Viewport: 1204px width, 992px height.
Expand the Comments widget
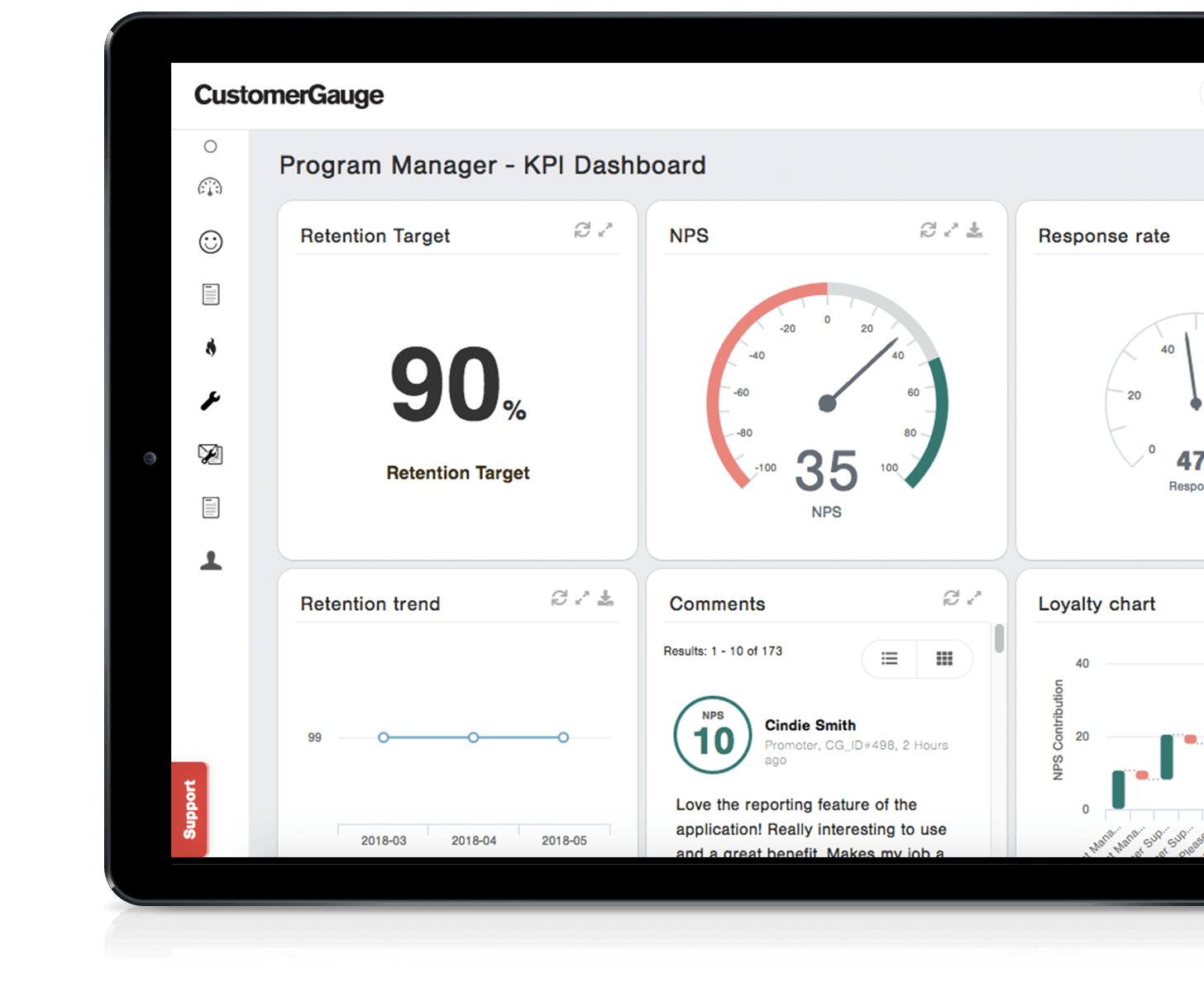[974, 598]
